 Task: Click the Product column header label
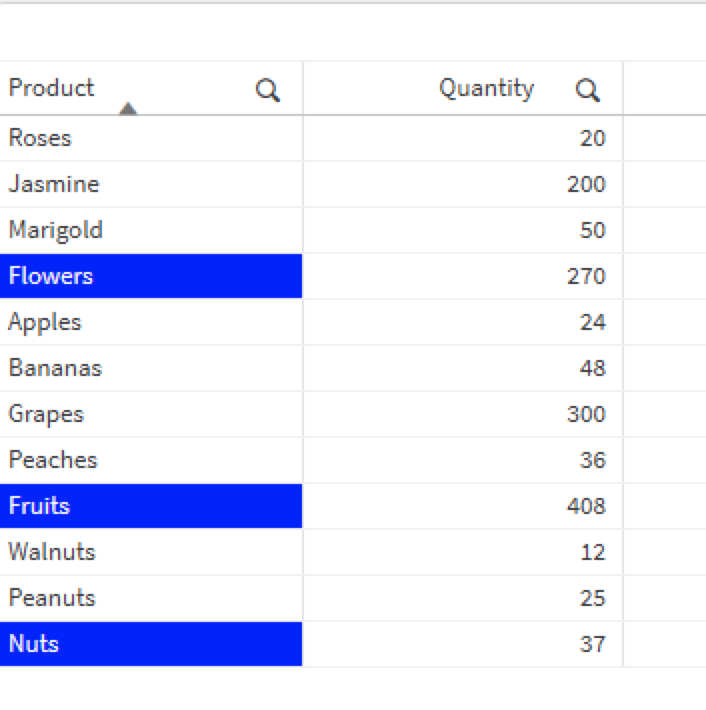coord(51,88)
